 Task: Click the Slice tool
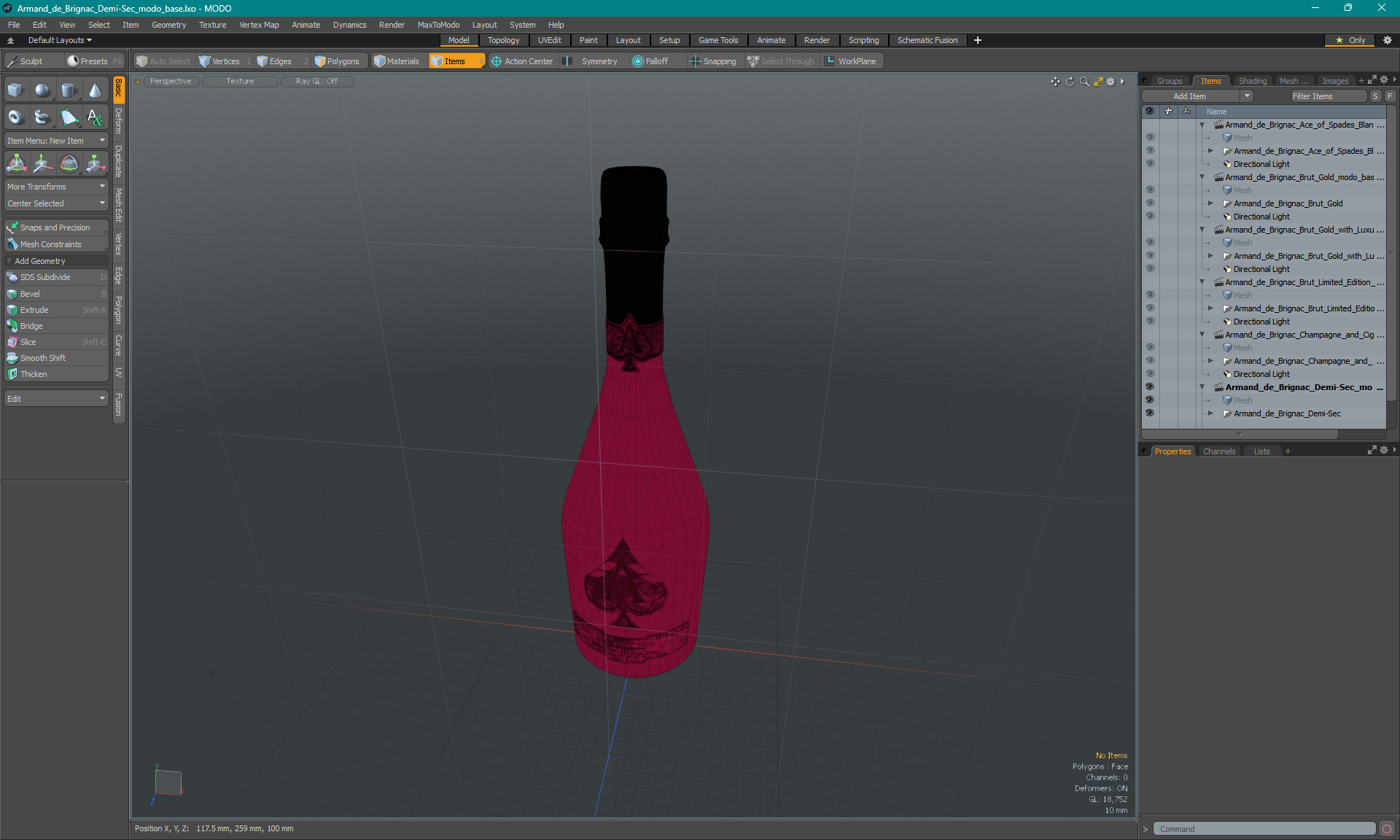[x=56, y=342]
